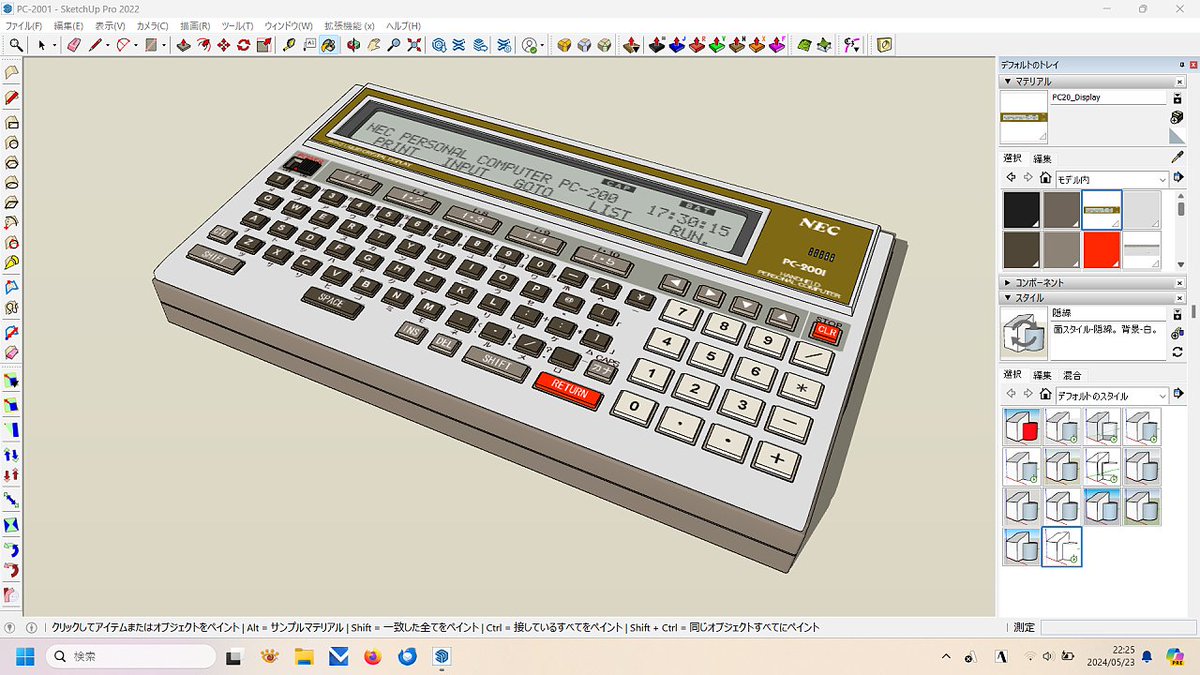Select the red material swatch
This screenshot has height=675, width=1200.
coord(1101,250)
